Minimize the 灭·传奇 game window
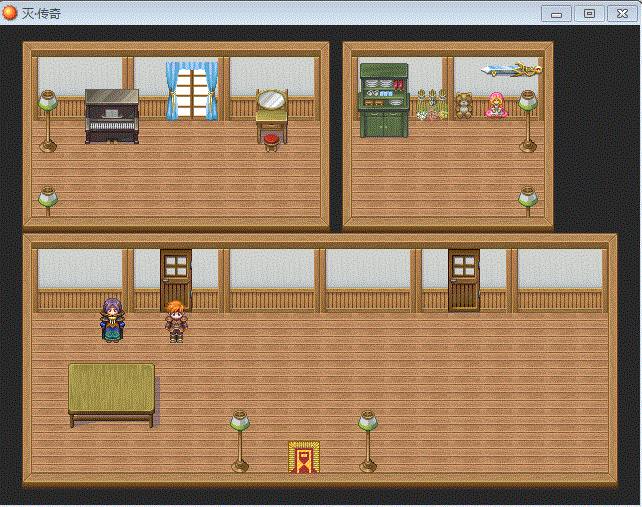 coord(556,14)
